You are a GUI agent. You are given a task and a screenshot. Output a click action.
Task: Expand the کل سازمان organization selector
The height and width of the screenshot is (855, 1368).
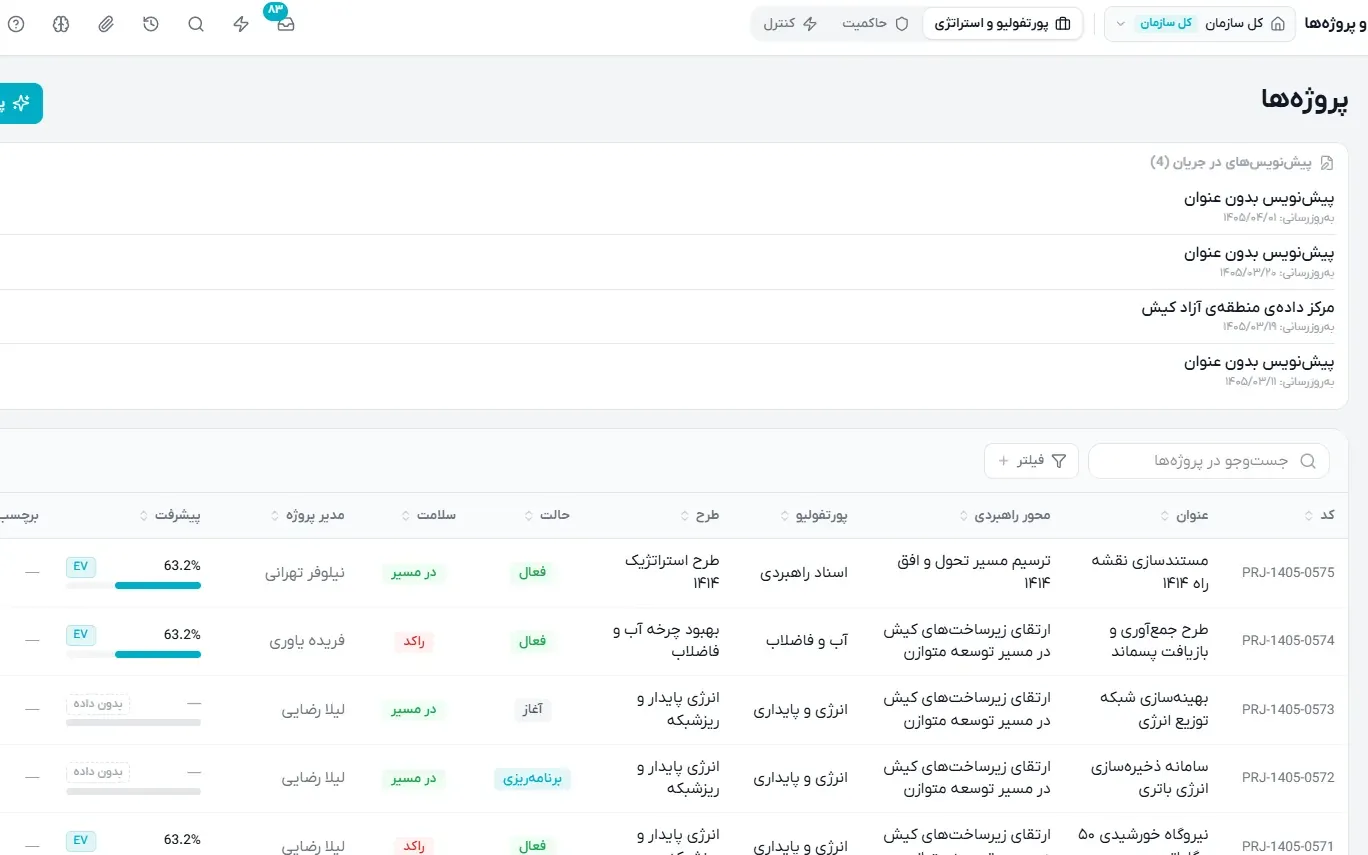(1200, 24)
